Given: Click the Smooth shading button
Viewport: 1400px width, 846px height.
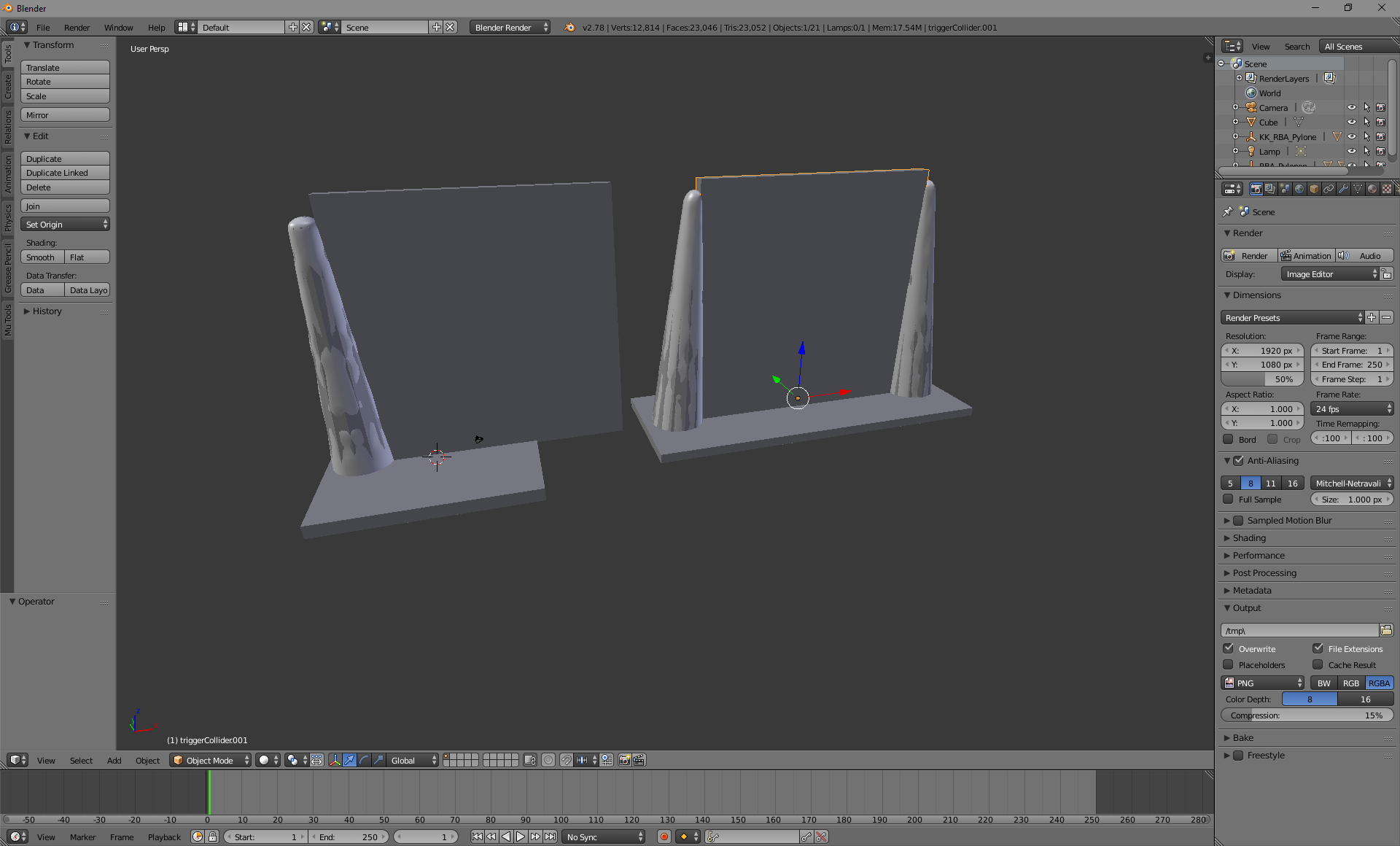Looking at the screenshot, I should pyautogui.click(x=42, y=257).
